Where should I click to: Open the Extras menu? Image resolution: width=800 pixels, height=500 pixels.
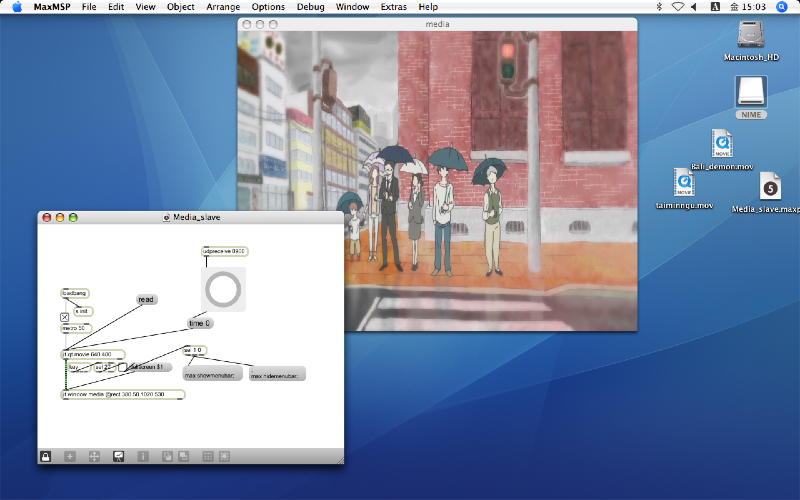[x=393, y=7]
